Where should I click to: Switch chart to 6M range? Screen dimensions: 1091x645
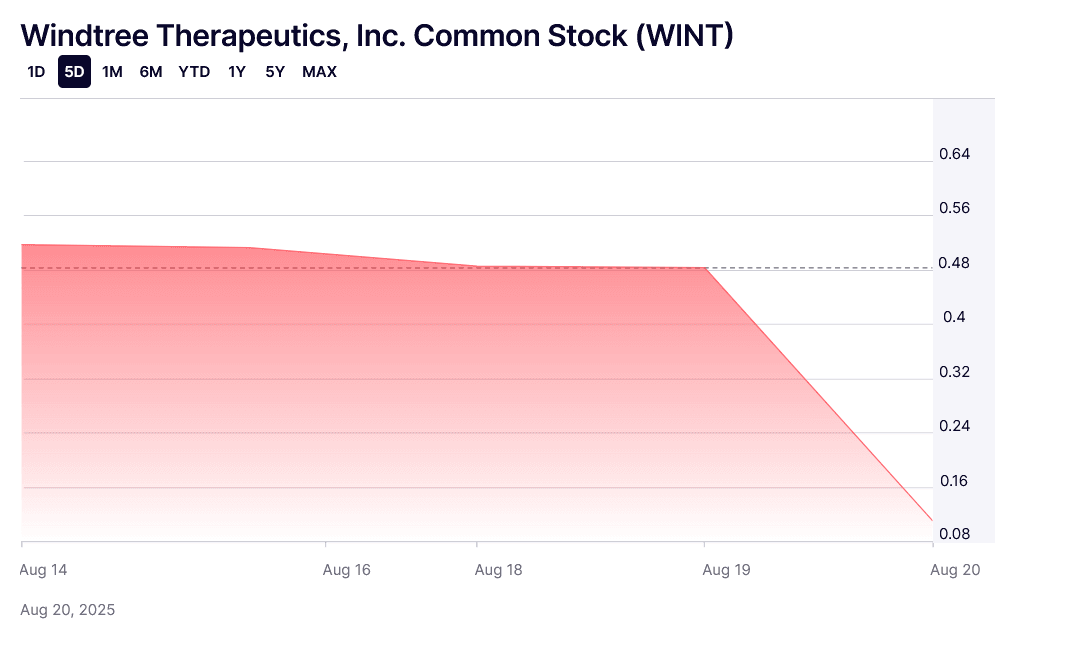pyautogui.click(x=151, y=72)
